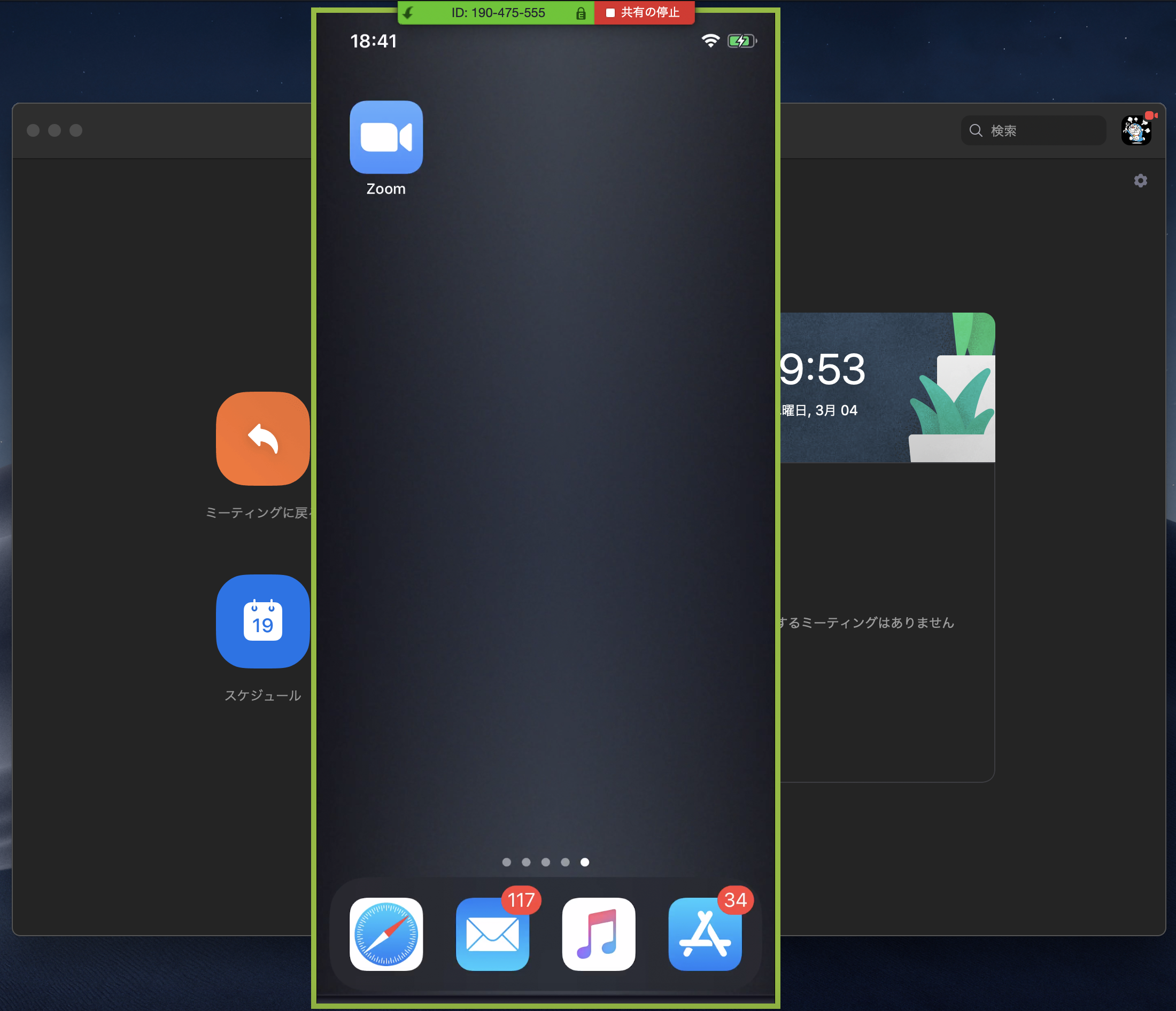Click the profile avatar in Zoom window
Screen dimensions: 1176x1011
[1136, 130]
